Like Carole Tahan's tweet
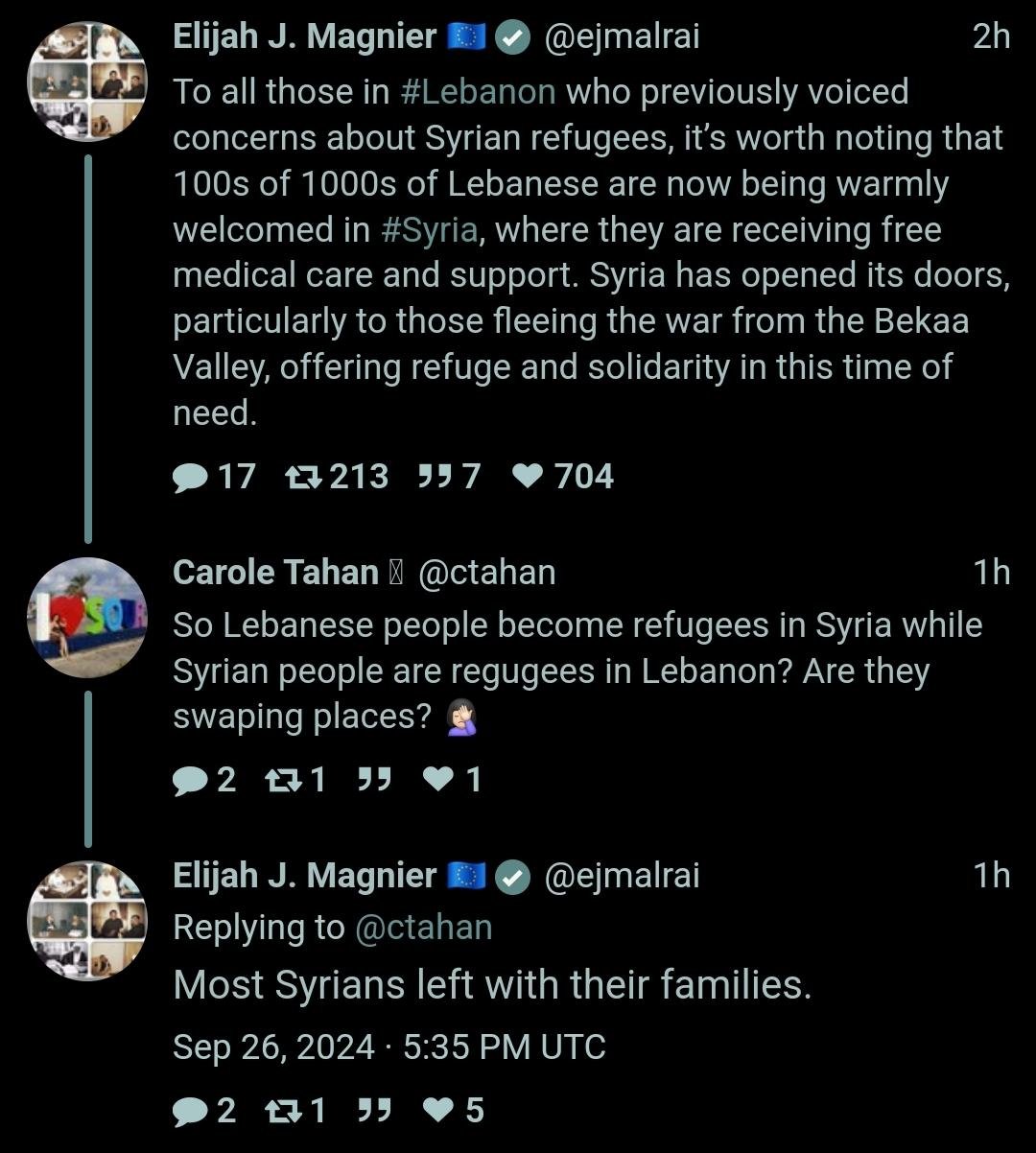The width and height of the screenshot is (1036, 1153). pyautogui.click(x=438, y=781)
